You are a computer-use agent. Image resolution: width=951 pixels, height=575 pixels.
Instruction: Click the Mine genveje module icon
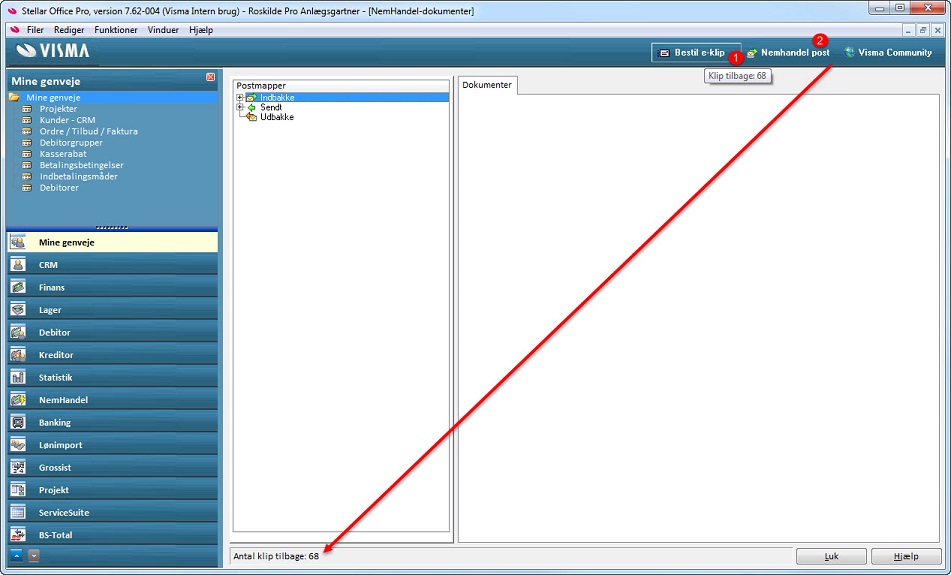coord(18,242)
